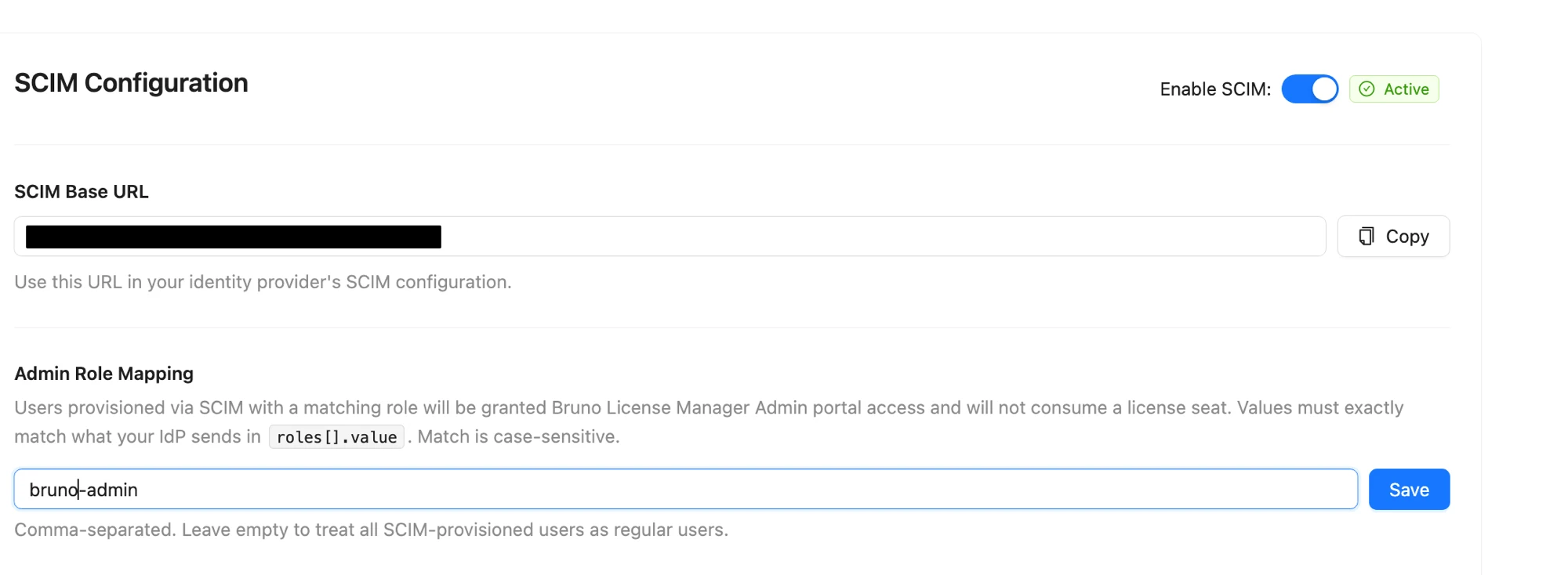Click the SCIM Configuration heading
This screenshot has width=1568, height=575.
(131, 83)
